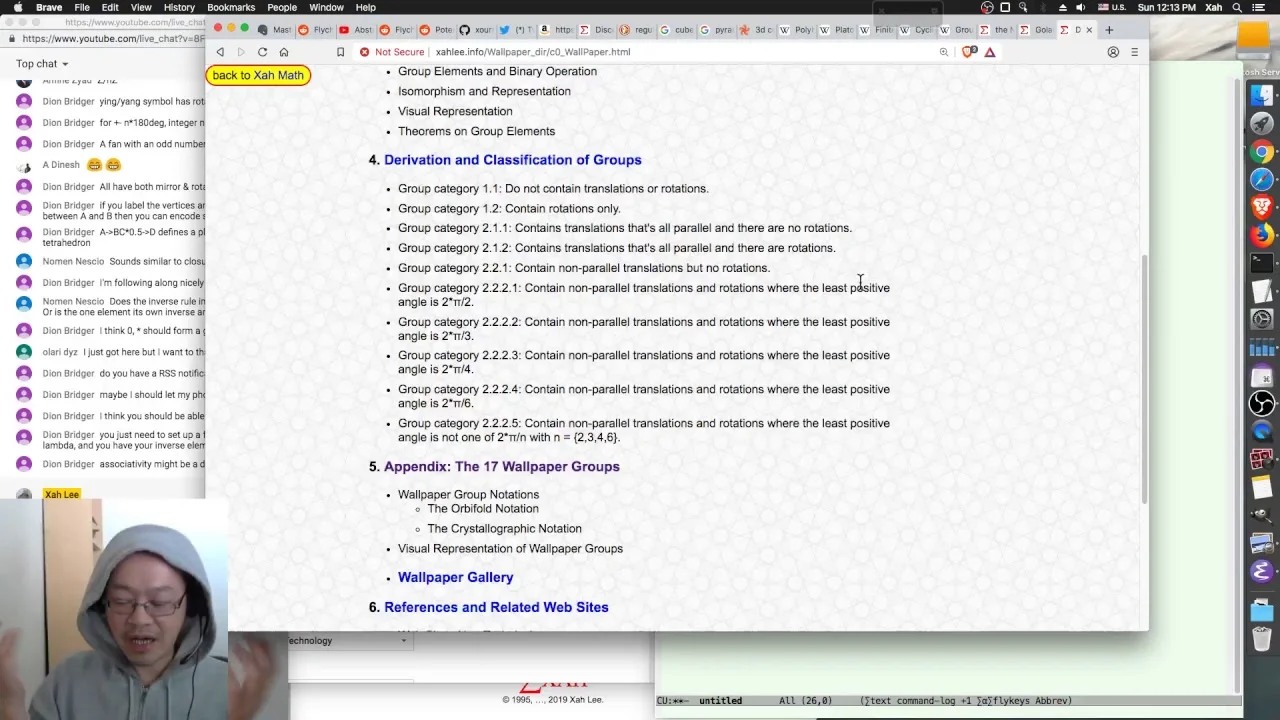
Task: Open the Brave Rewards triangle icon
Action: (990, 52)
